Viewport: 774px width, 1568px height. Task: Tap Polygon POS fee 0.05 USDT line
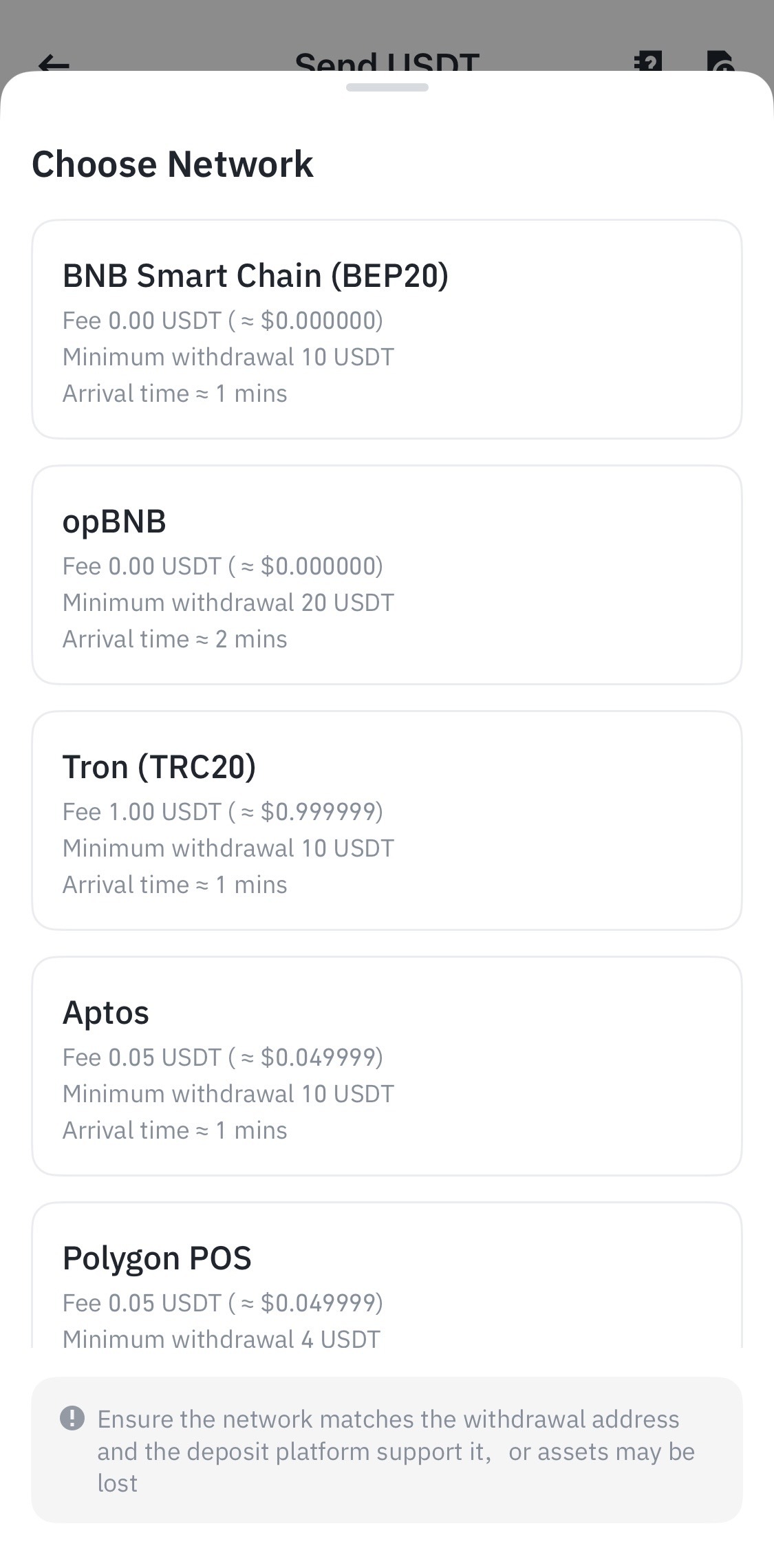pos(223,1303)
